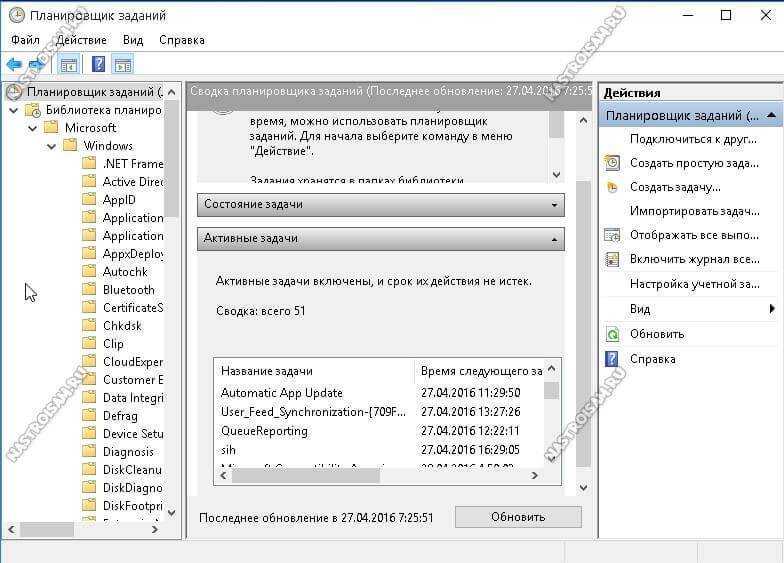
Task: Click the Defrag folder icon
Action: 89,416
